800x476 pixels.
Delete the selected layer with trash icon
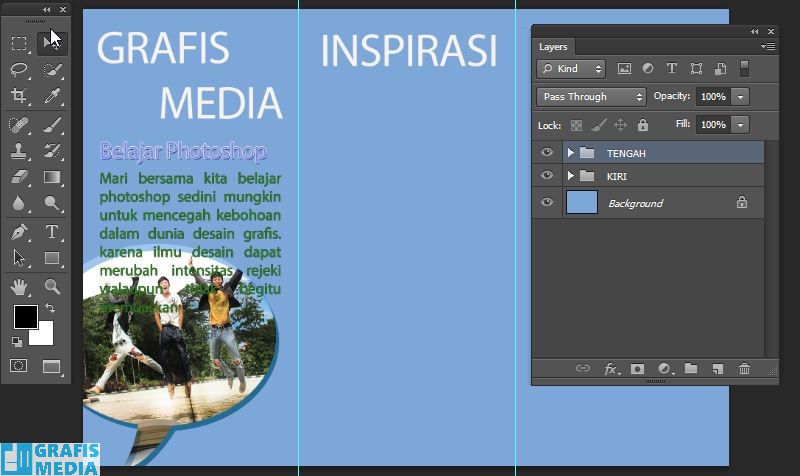pyautogui.click(x=744, y=368)
